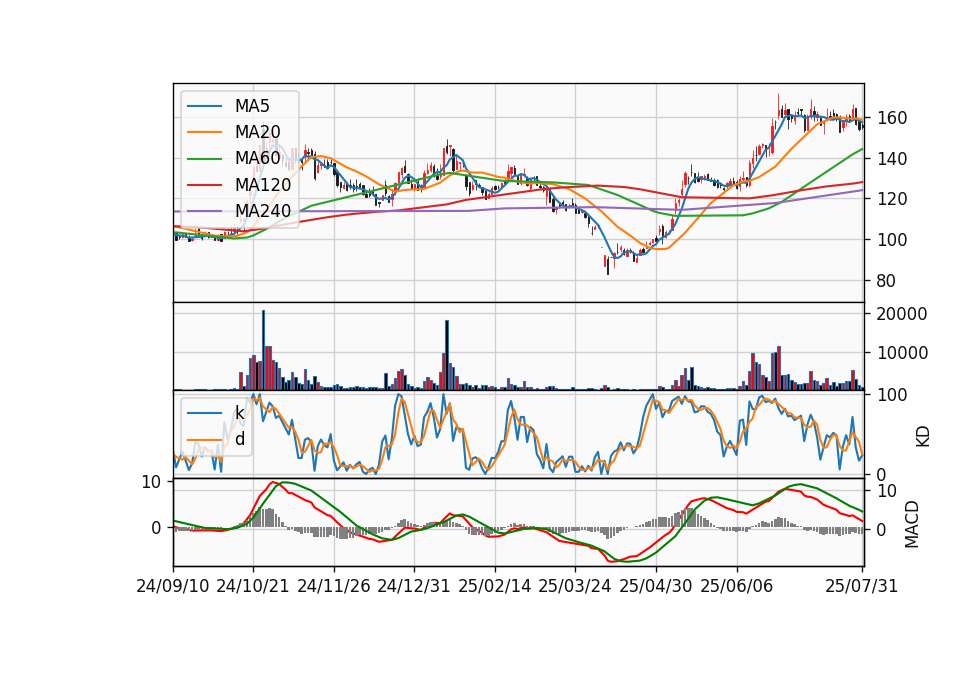This screenshot has height=690, width=960.
Task: Click the 140 price axis tick label
Action: pos(892,159)
